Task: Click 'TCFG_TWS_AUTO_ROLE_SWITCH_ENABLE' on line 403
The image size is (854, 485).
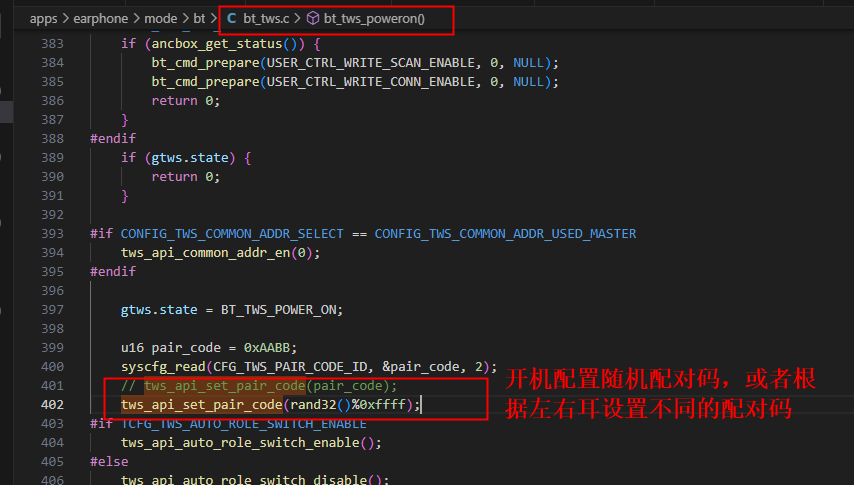Action: pos(243,423)
